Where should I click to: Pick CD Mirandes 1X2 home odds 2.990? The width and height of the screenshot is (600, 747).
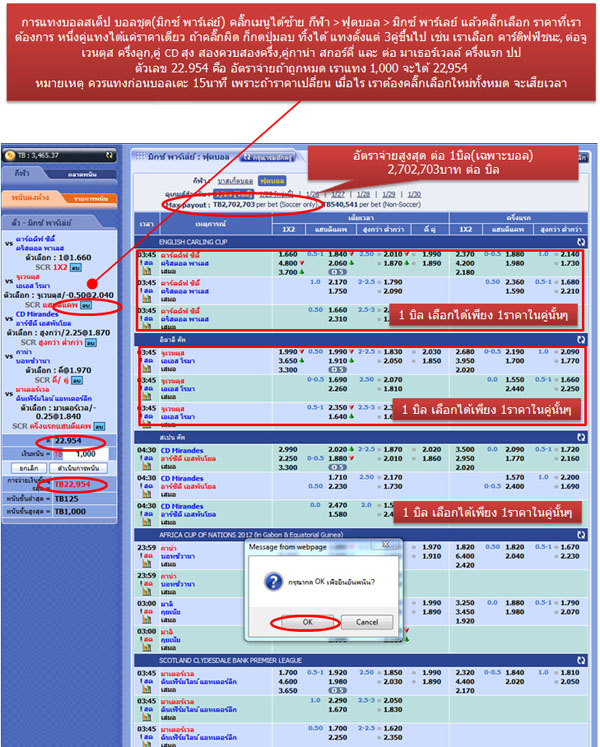[x=287, y=450]
